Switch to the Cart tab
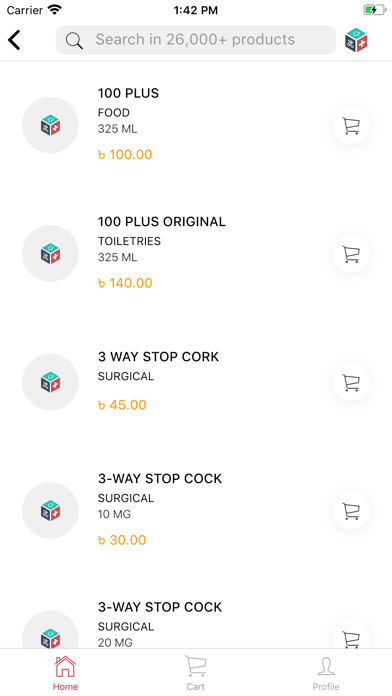 pos(196,673)
